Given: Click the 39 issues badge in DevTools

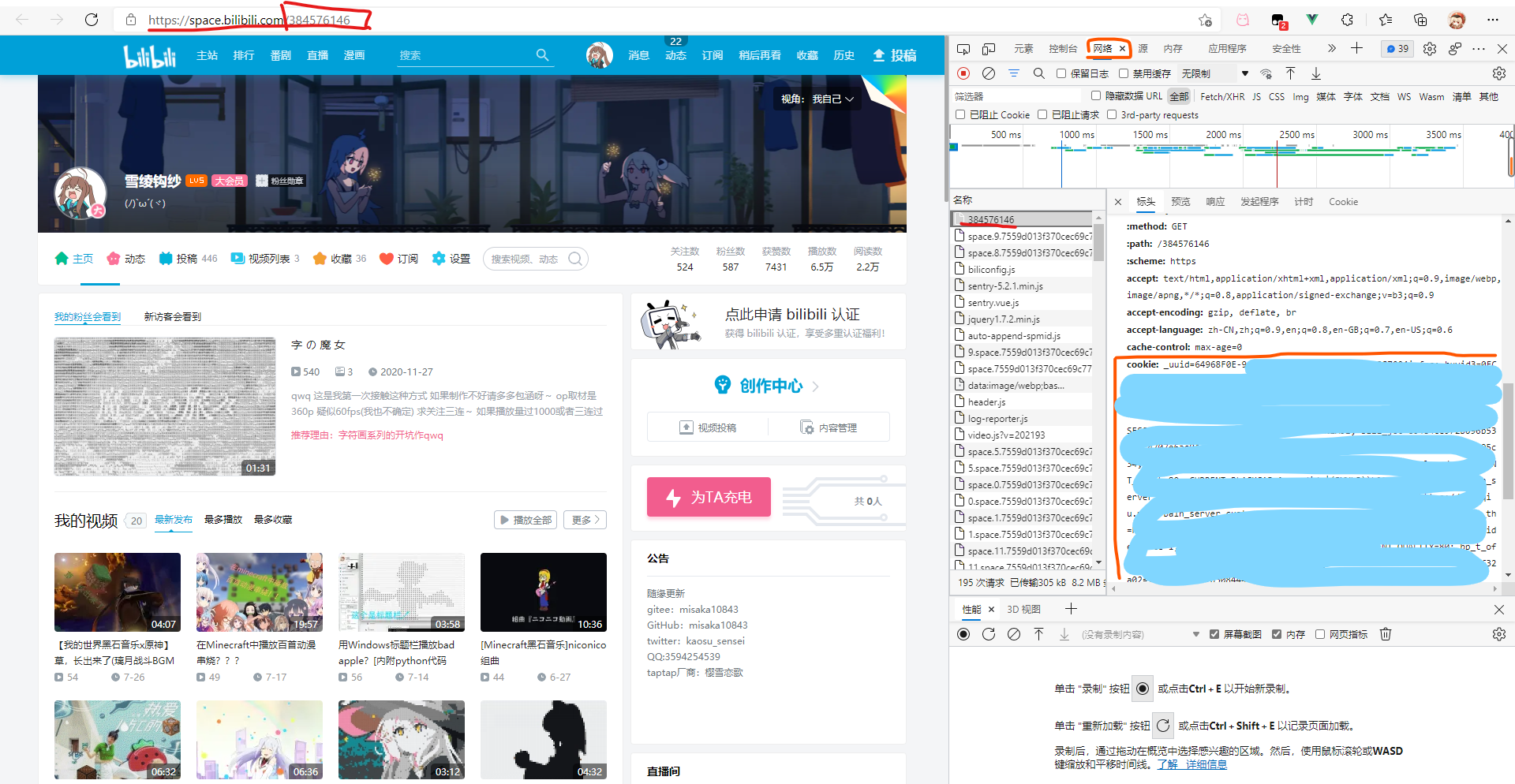Looking at the screenshot, I should click(1397, 49).
